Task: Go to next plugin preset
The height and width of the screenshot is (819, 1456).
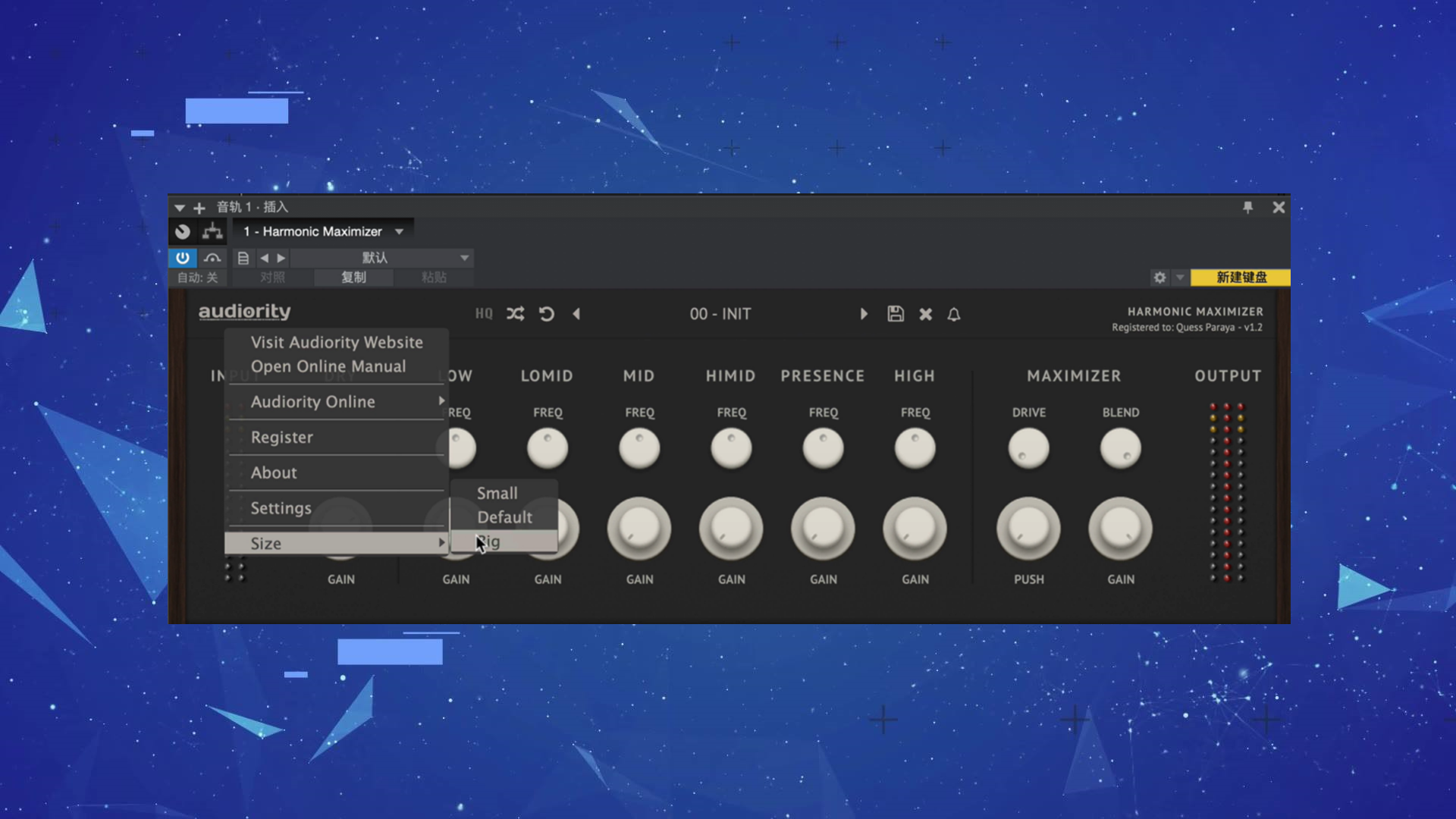Action: point(864,314)
